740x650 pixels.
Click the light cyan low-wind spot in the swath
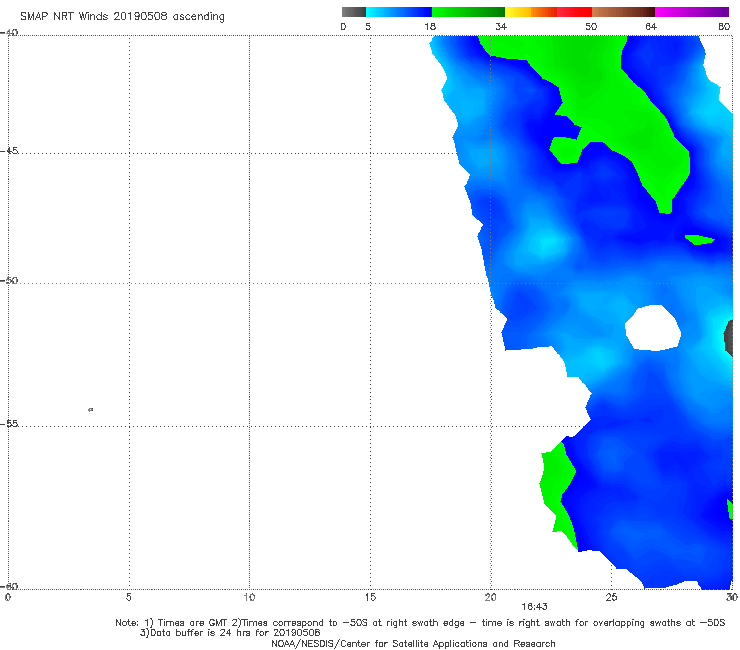tap(545, 244)
